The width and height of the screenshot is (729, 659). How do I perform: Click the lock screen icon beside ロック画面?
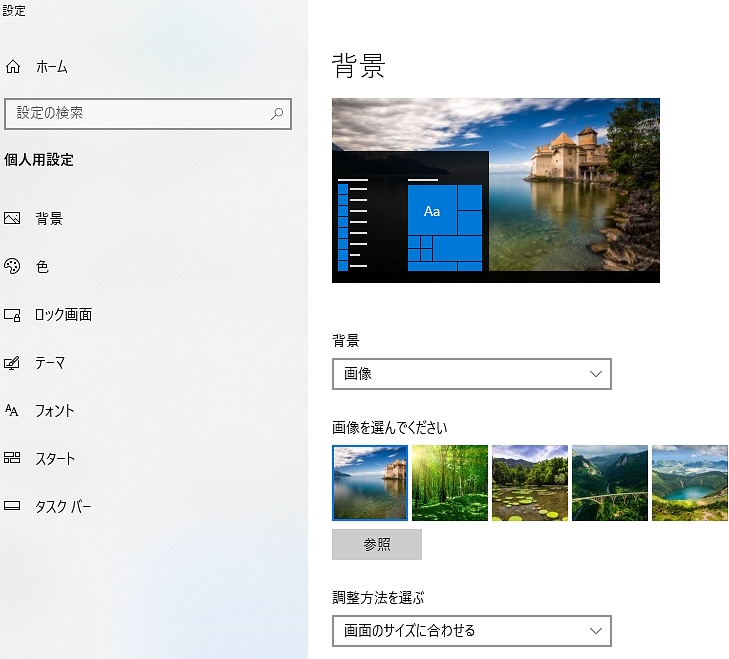[12, 315]
